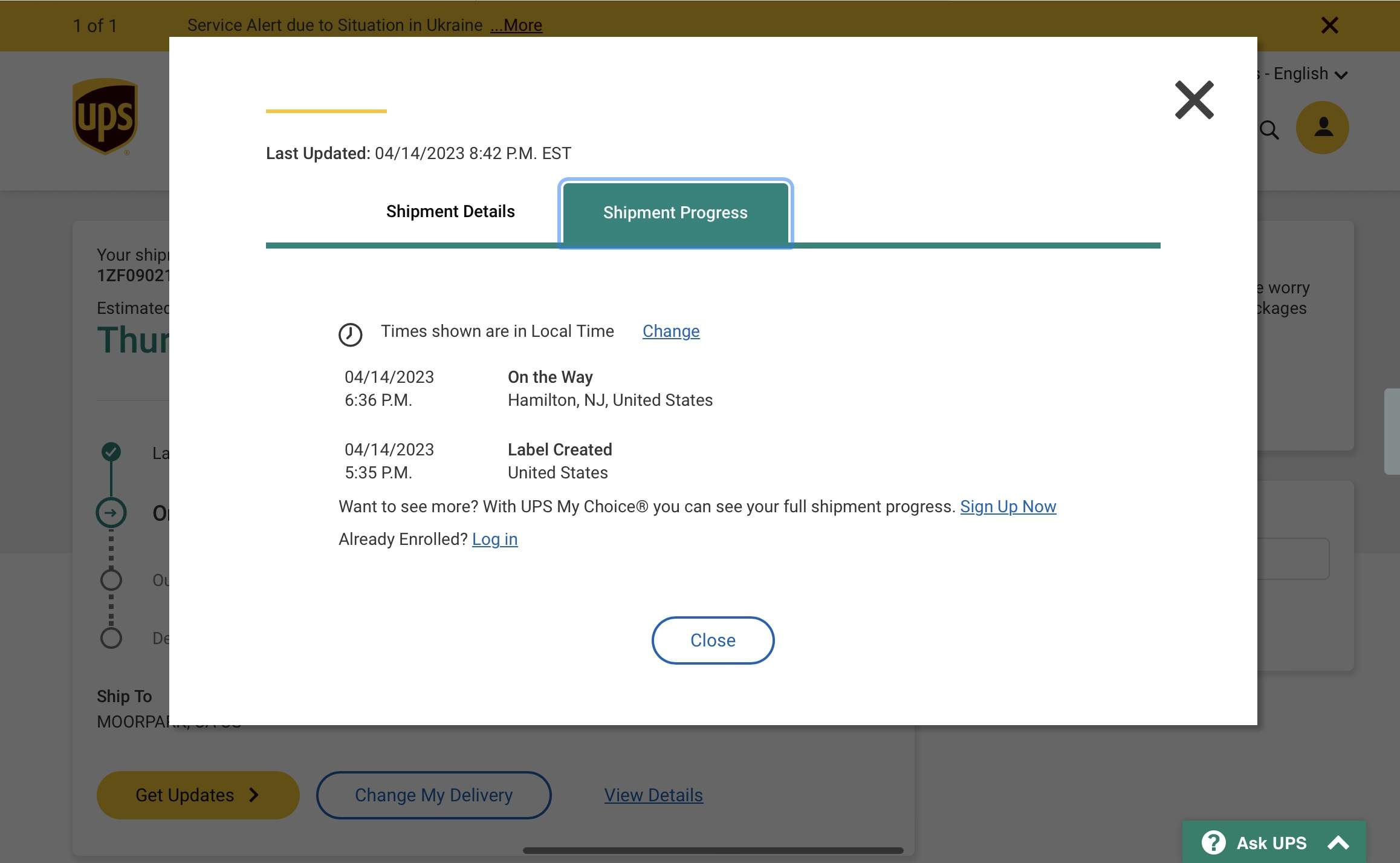Click the Ask UPS question mark icon
Screen dimensions: 1400x863
(x=1213, y=842)
